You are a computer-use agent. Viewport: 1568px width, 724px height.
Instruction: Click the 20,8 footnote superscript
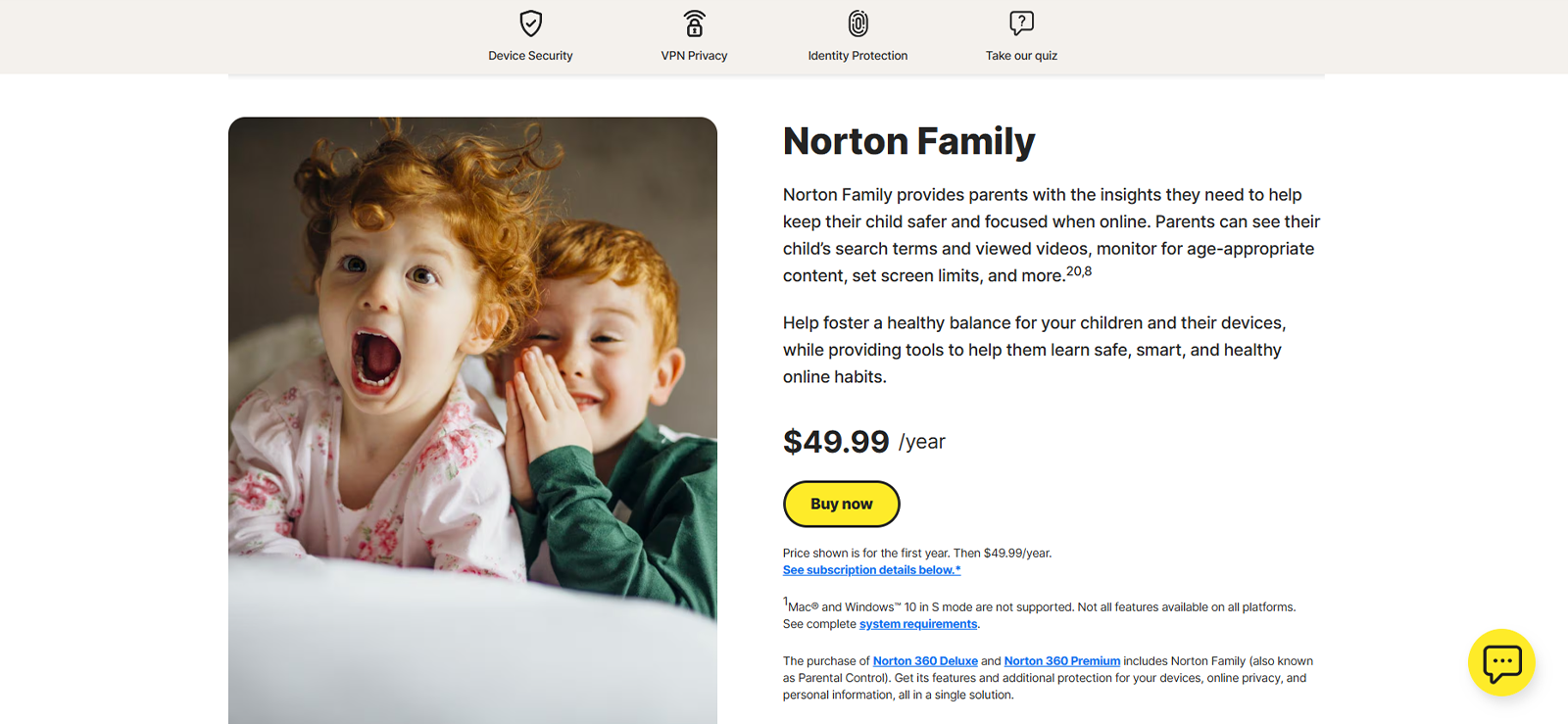[1079, 271]
